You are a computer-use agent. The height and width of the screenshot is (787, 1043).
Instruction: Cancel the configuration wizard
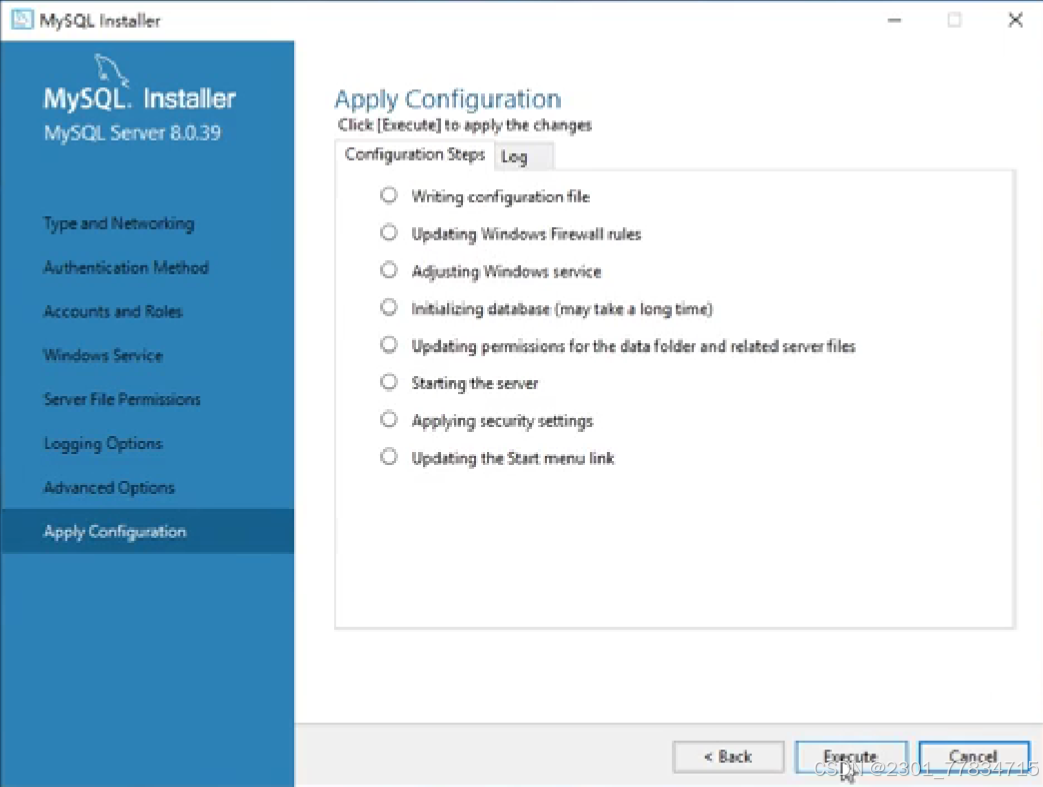(x=974, y=757)
